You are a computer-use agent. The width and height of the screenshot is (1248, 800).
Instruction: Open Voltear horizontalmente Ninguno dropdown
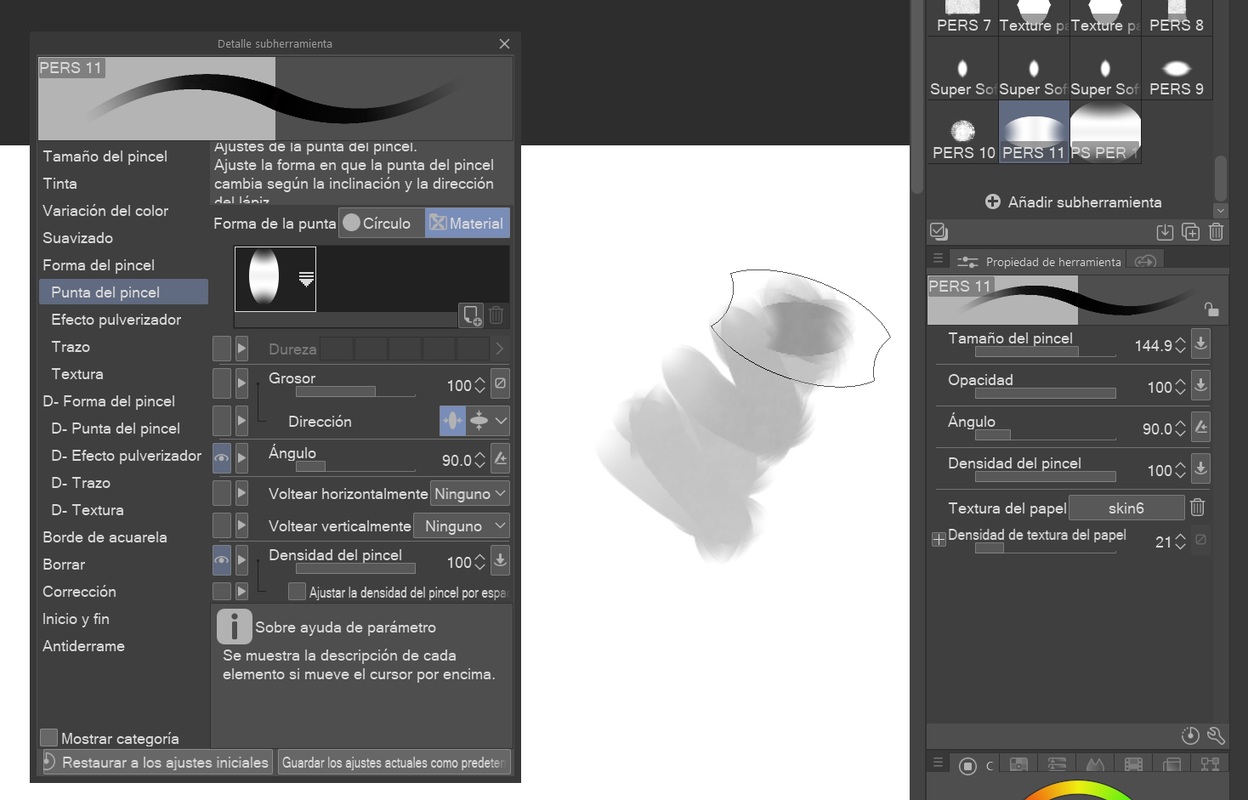(470, 493)
